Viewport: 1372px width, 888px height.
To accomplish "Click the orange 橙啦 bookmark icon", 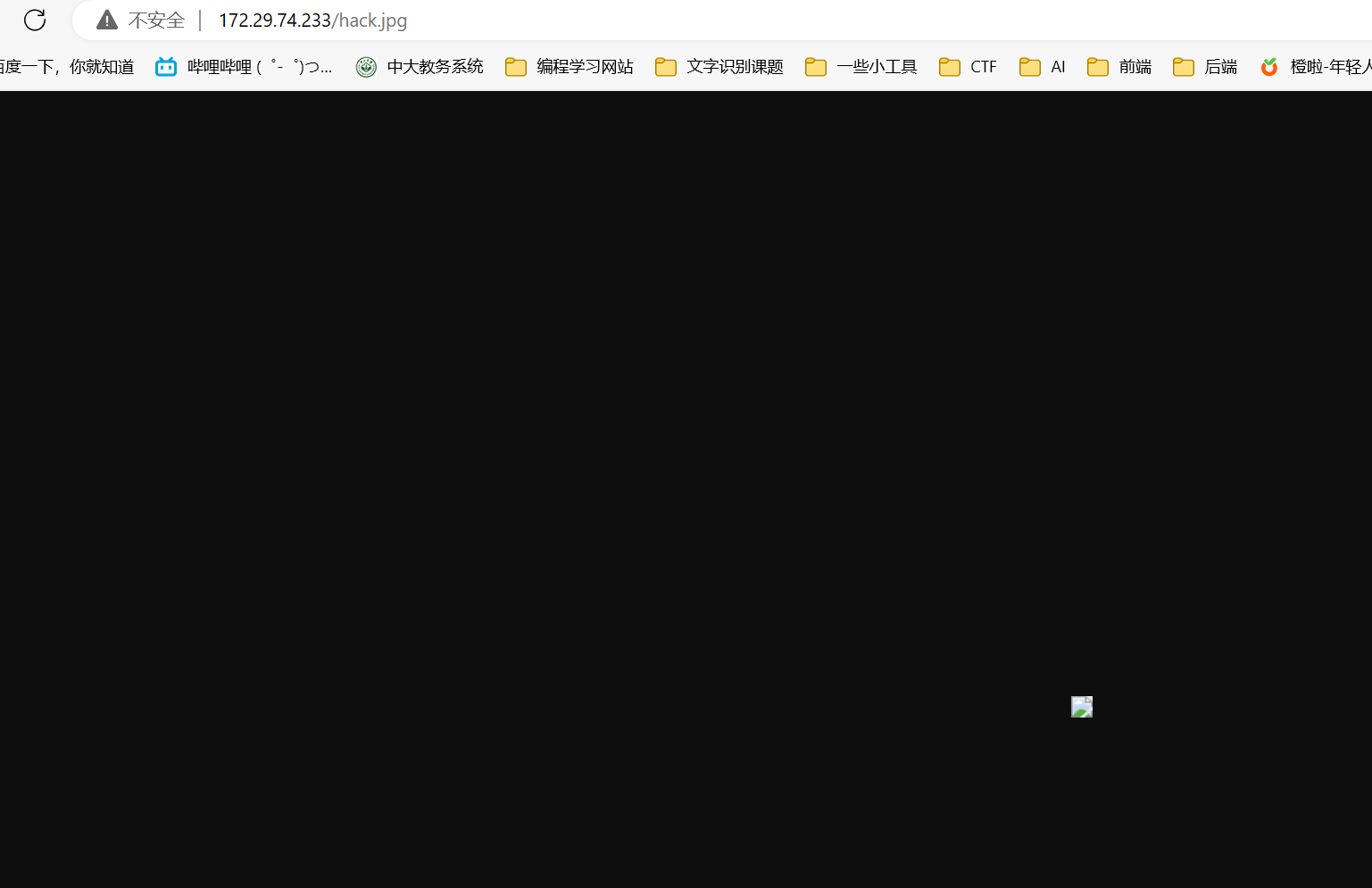I will (1268, 67).
